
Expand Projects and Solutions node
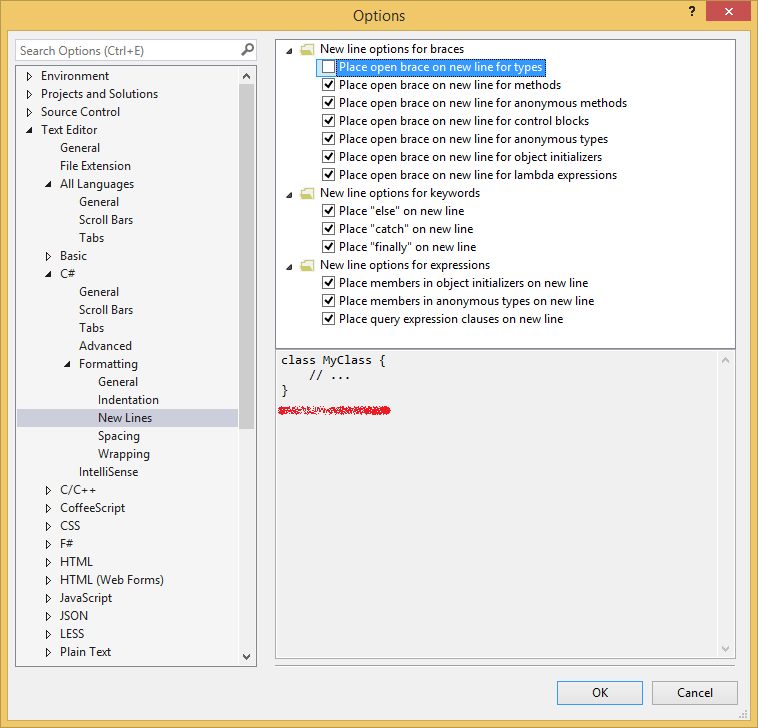pyautogui.click(x=29, y=94)
